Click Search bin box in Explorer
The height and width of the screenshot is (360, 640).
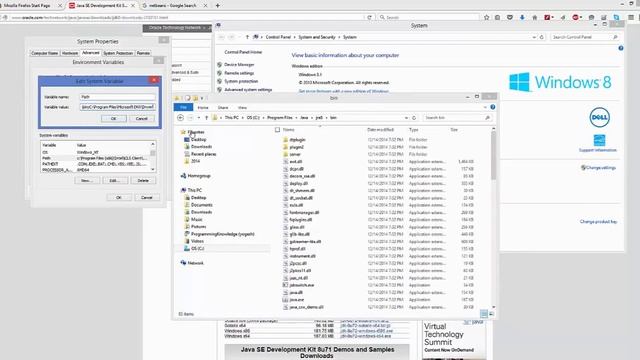click(x=457, y=118)
